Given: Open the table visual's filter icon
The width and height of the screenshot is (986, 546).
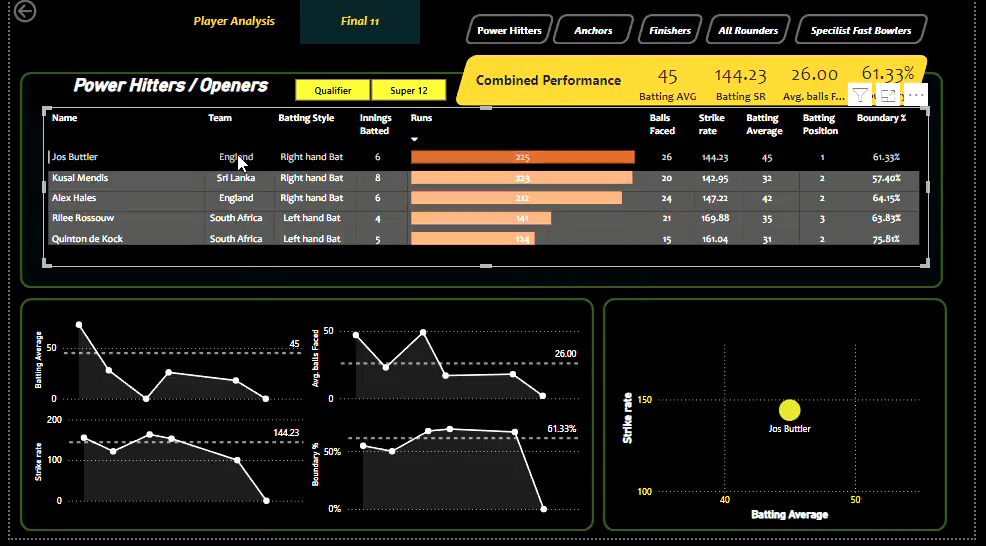Looking at the screenshot, I should [860, 95].
